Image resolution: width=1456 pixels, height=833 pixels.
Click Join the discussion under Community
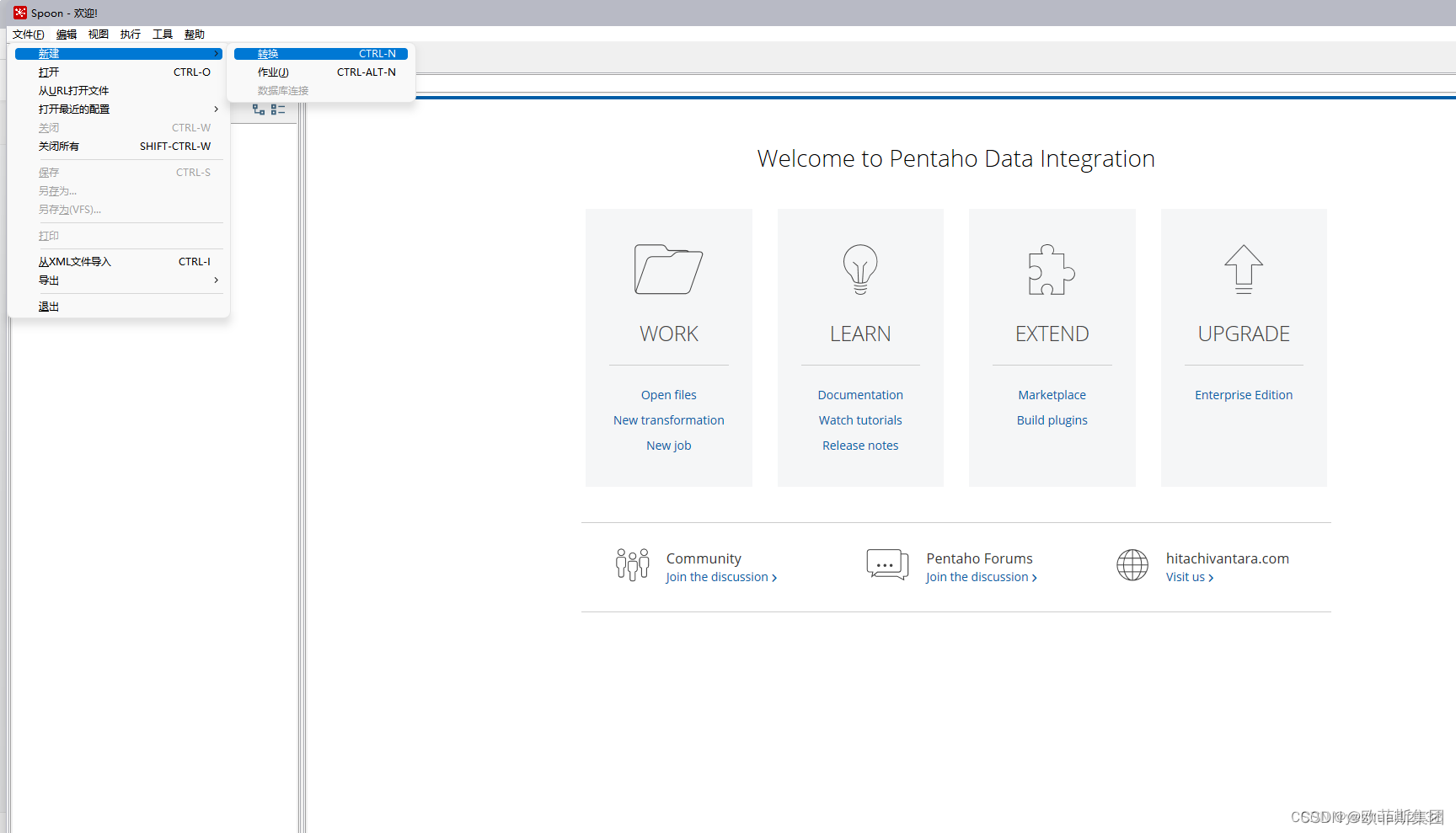pyautogui.click(x=721, y=577)
